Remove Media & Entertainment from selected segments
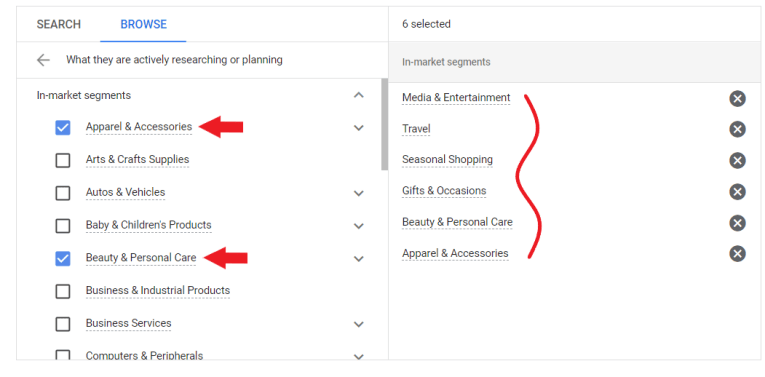Viewport: 765px width, 377px height. click(737, 99)
